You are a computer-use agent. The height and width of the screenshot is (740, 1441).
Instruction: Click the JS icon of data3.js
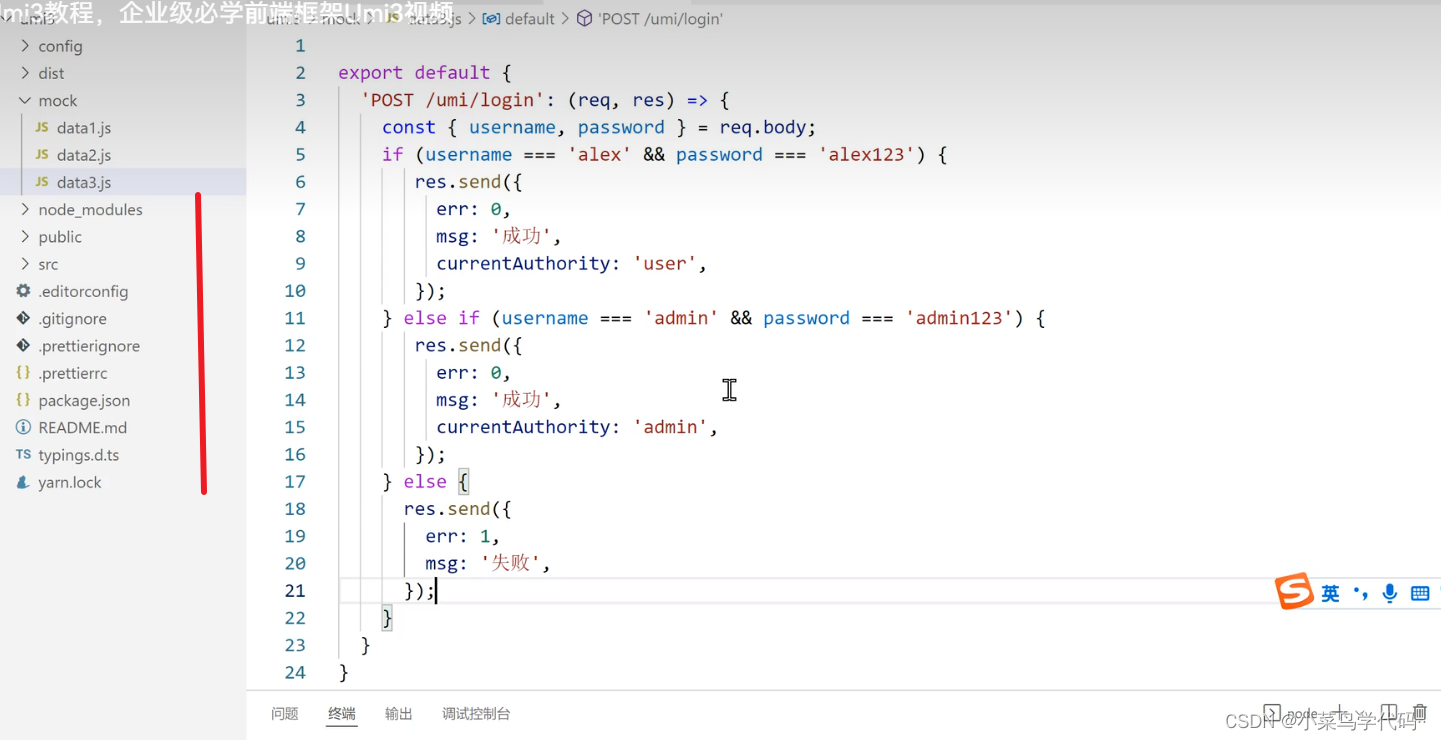pyautogui.click(x=42, y=182)
